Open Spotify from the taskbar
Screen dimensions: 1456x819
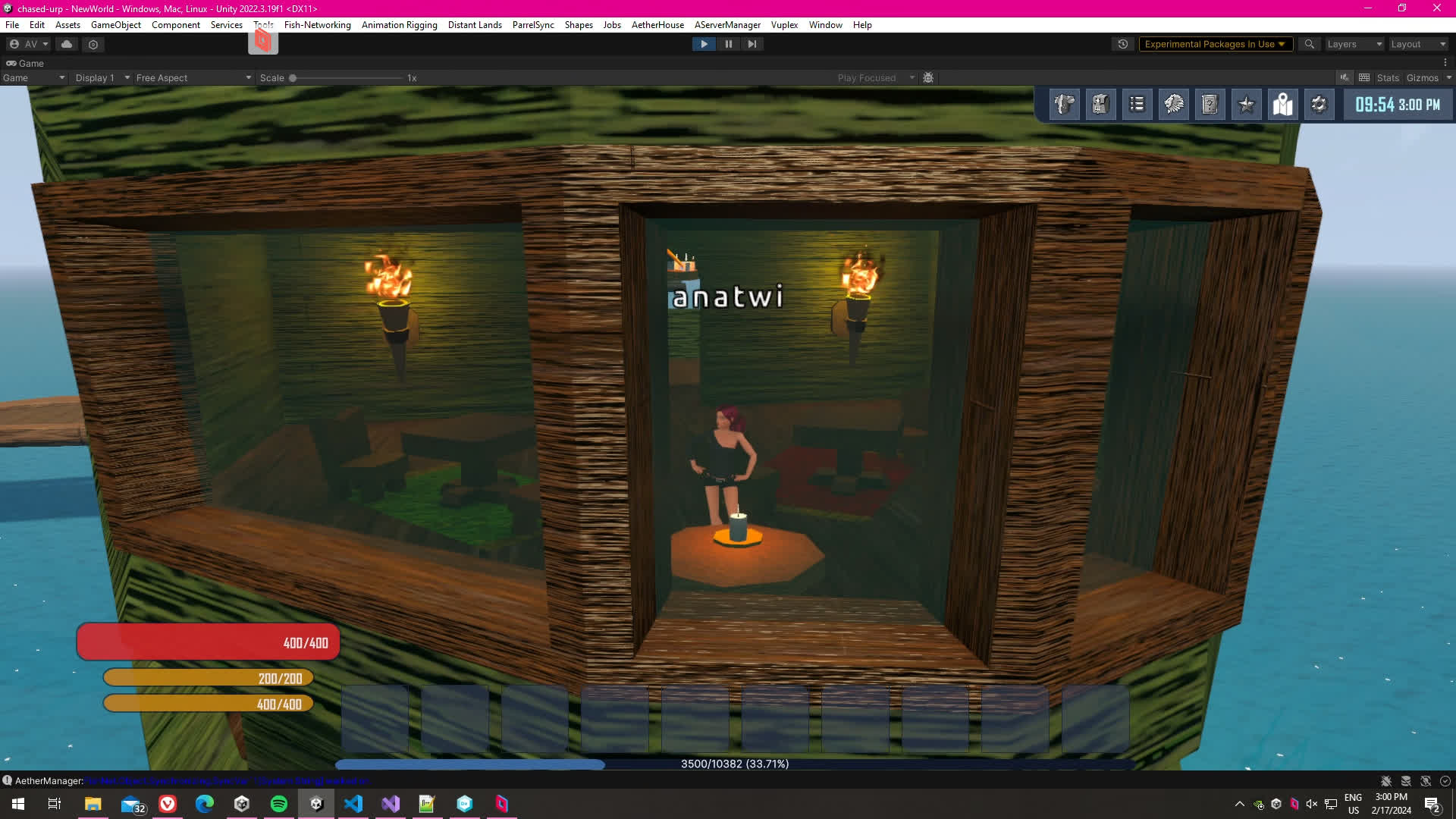coord(278,804)
